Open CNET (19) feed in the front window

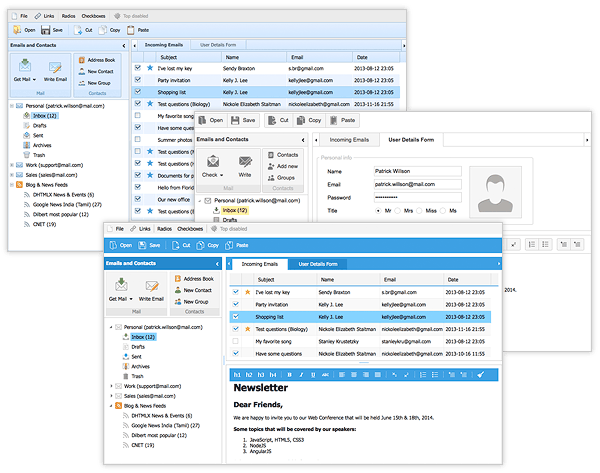tap(143, 445)
